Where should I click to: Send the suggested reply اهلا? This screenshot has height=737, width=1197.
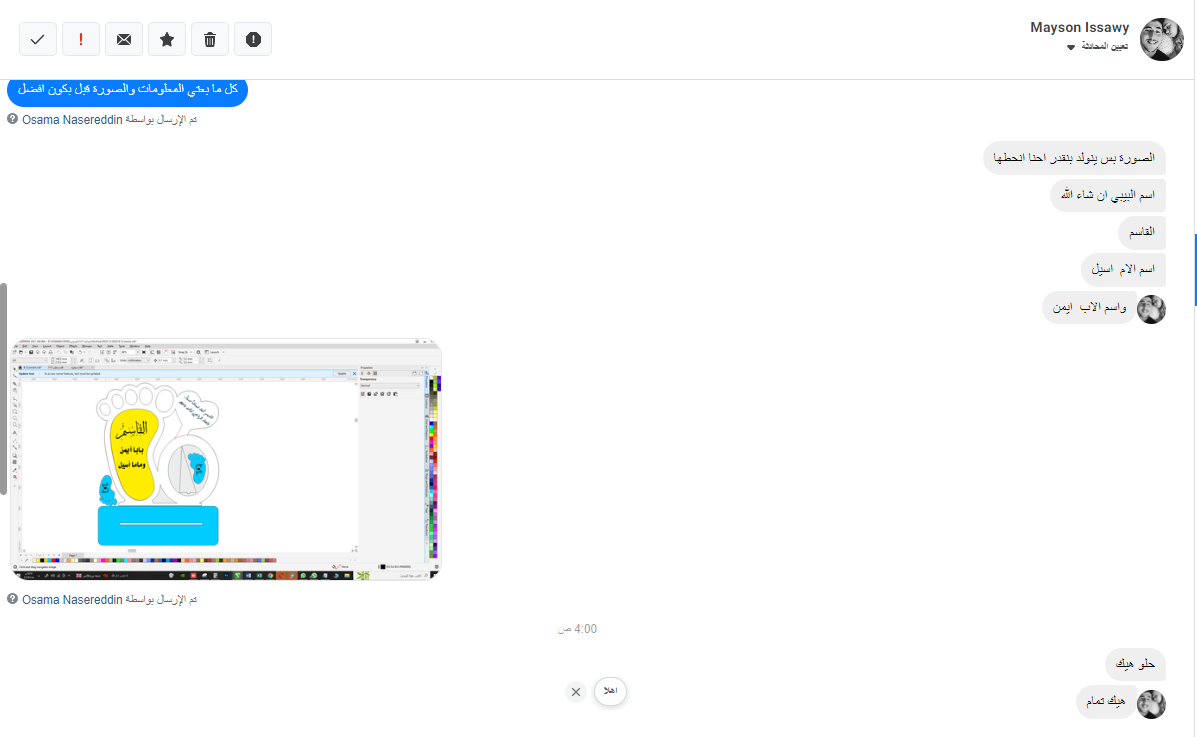pos(610,691)
